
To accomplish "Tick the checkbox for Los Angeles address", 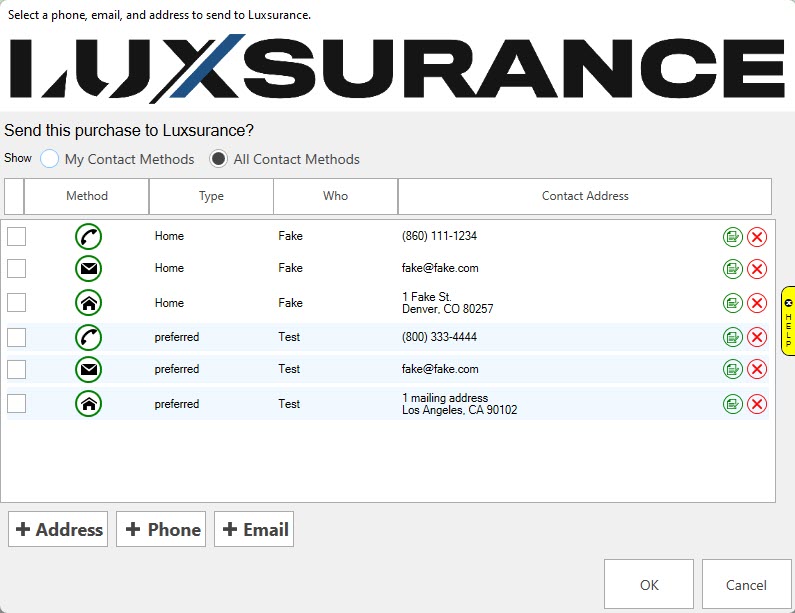I will pyautogui.click(x=17, y=404).
